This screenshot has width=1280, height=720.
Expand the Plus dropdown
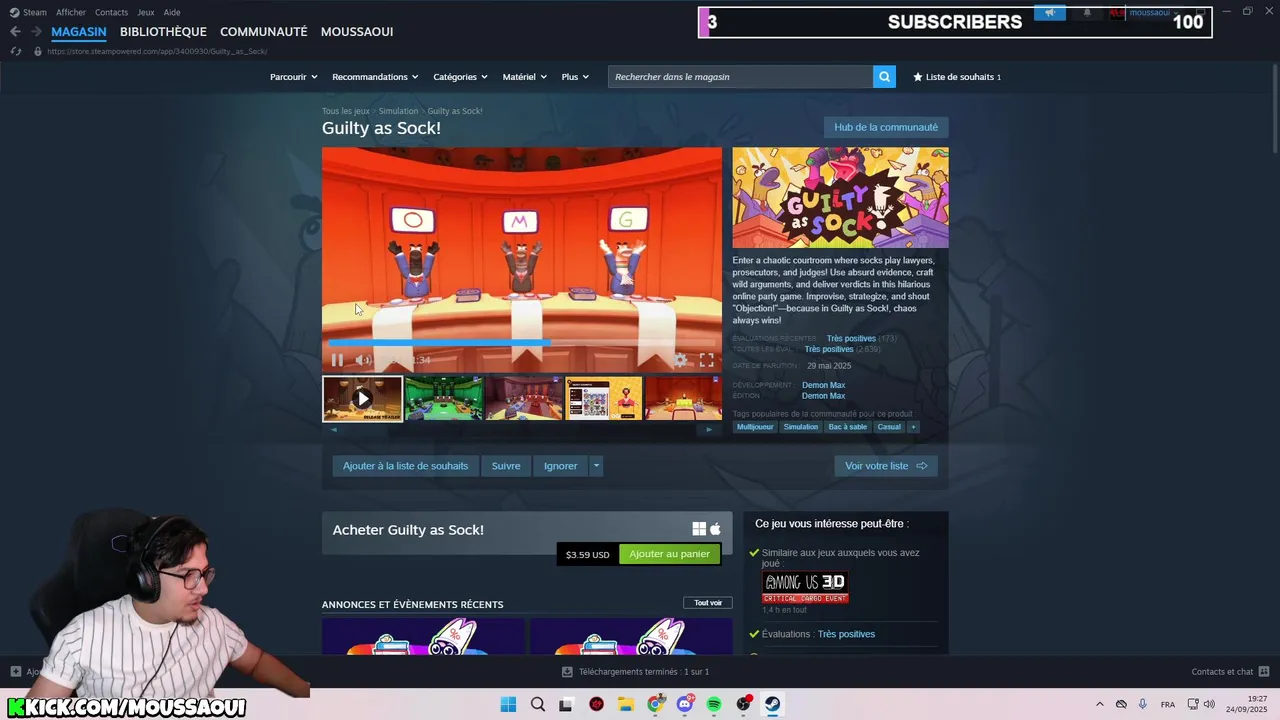(x=575, y=77)
